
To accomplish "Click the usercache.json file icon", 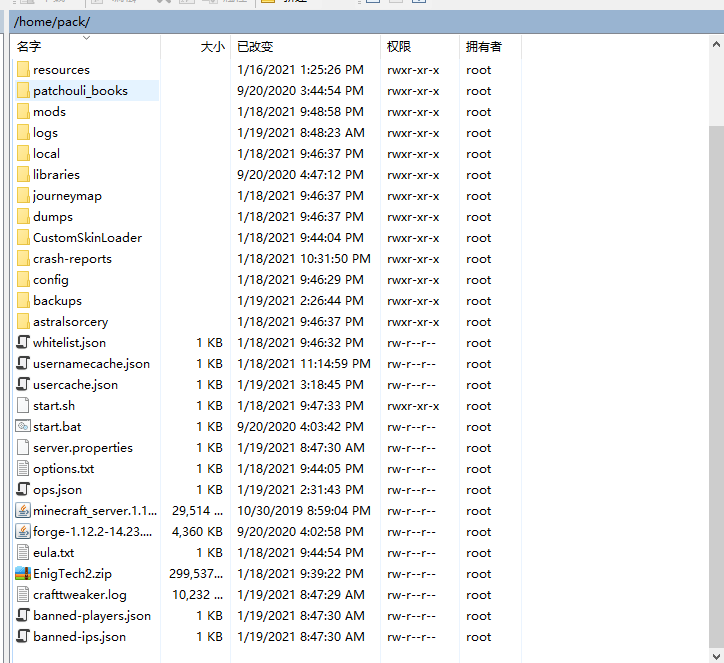I will [x=23, y=385].
